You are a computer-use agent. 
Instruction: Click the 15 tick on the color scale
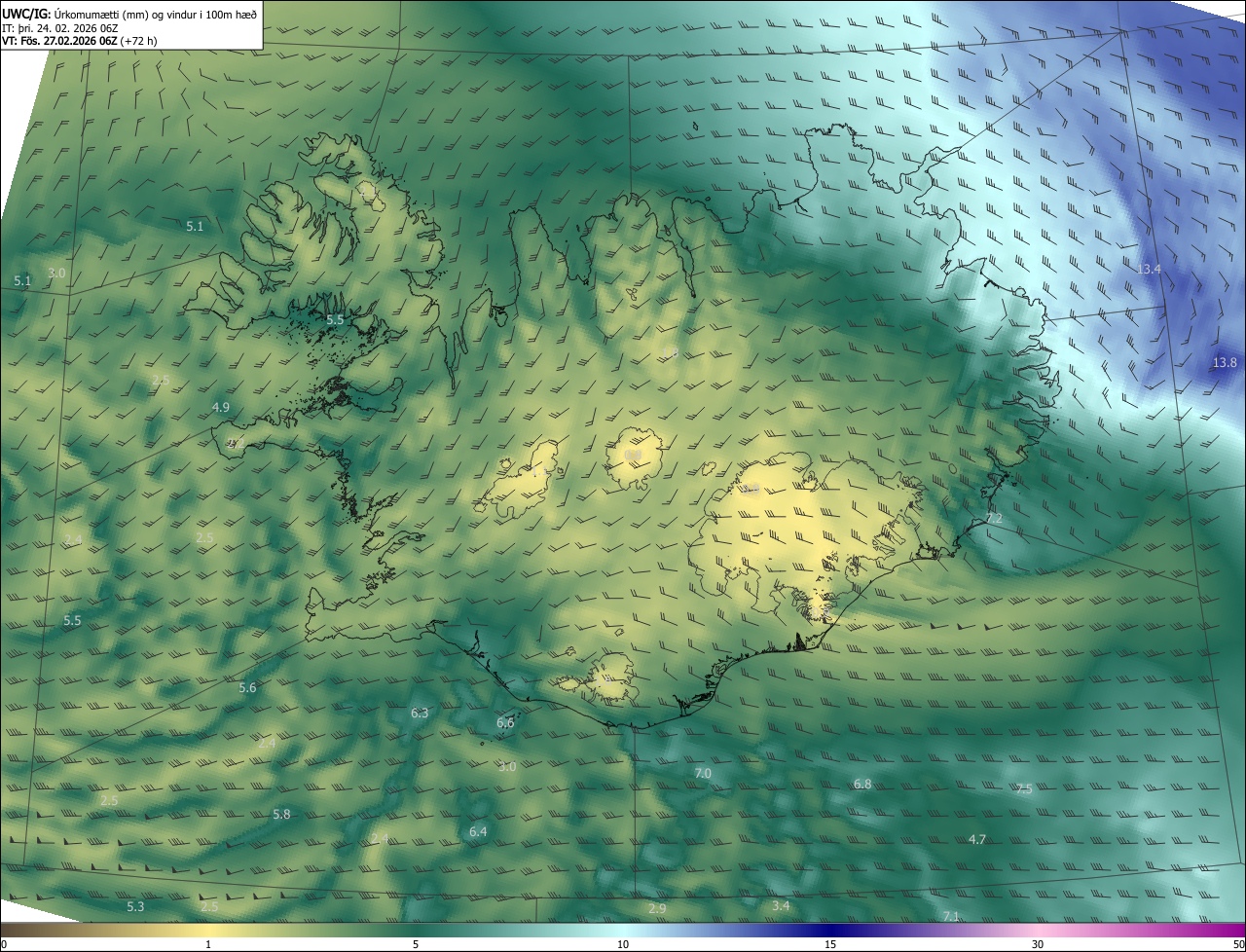tap(830, 945)
